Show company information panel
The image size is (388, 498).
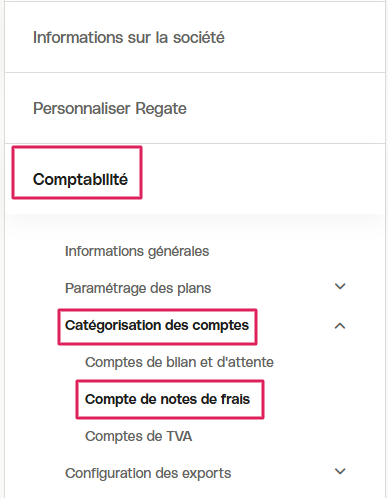129,37
